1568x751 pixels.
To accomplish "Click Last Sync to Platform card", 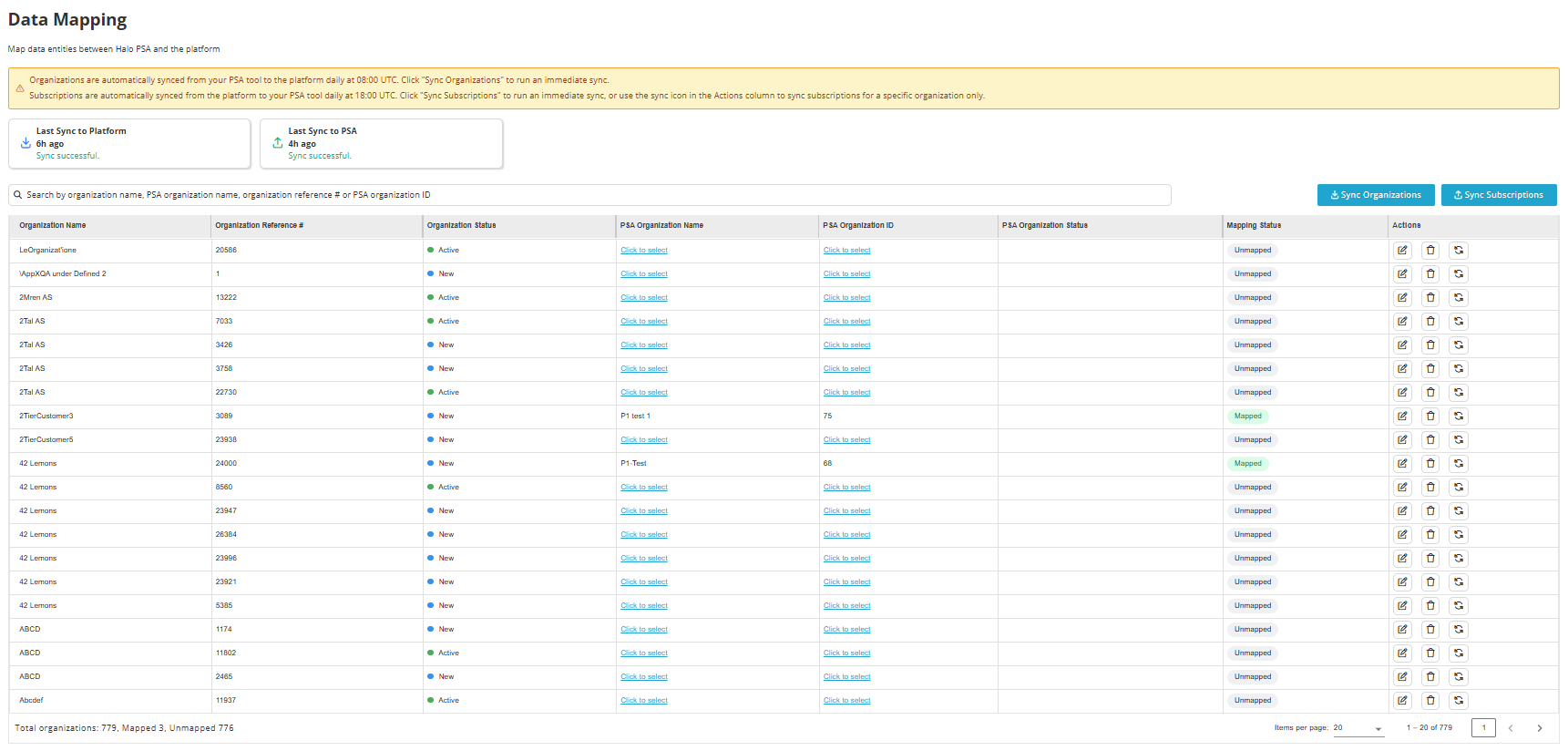I will pos(129,143).
